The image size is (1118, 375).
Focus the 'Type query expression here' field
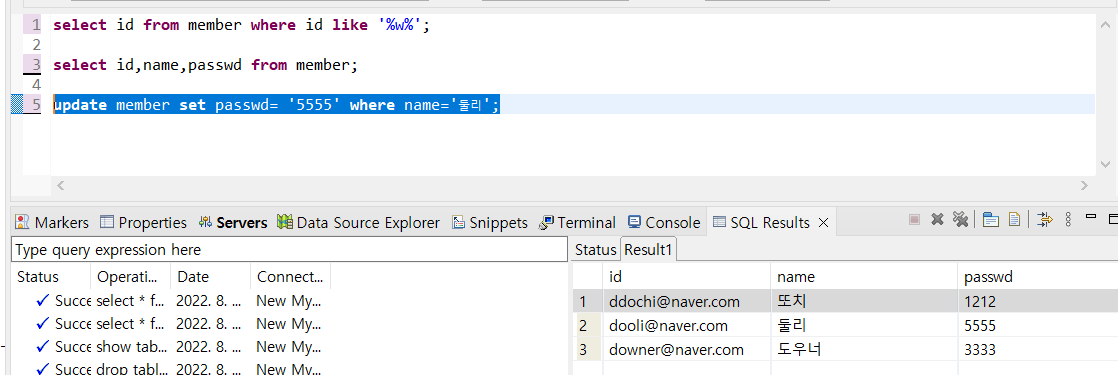click(x=289, y=250)
